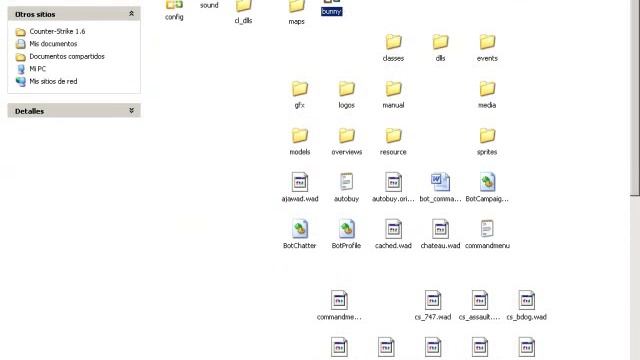Open Mi PC link
The image size is (640, 360).
(x=38, y=69)
